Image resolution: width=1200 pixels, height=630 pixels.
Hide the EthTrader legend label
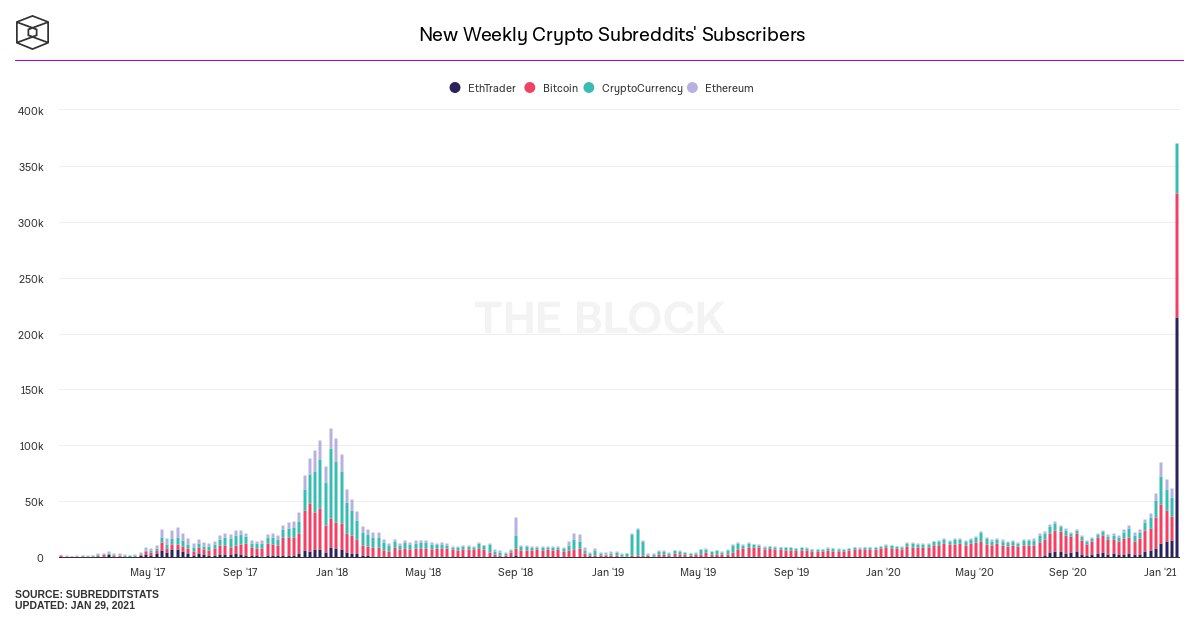tap(491, 88)
